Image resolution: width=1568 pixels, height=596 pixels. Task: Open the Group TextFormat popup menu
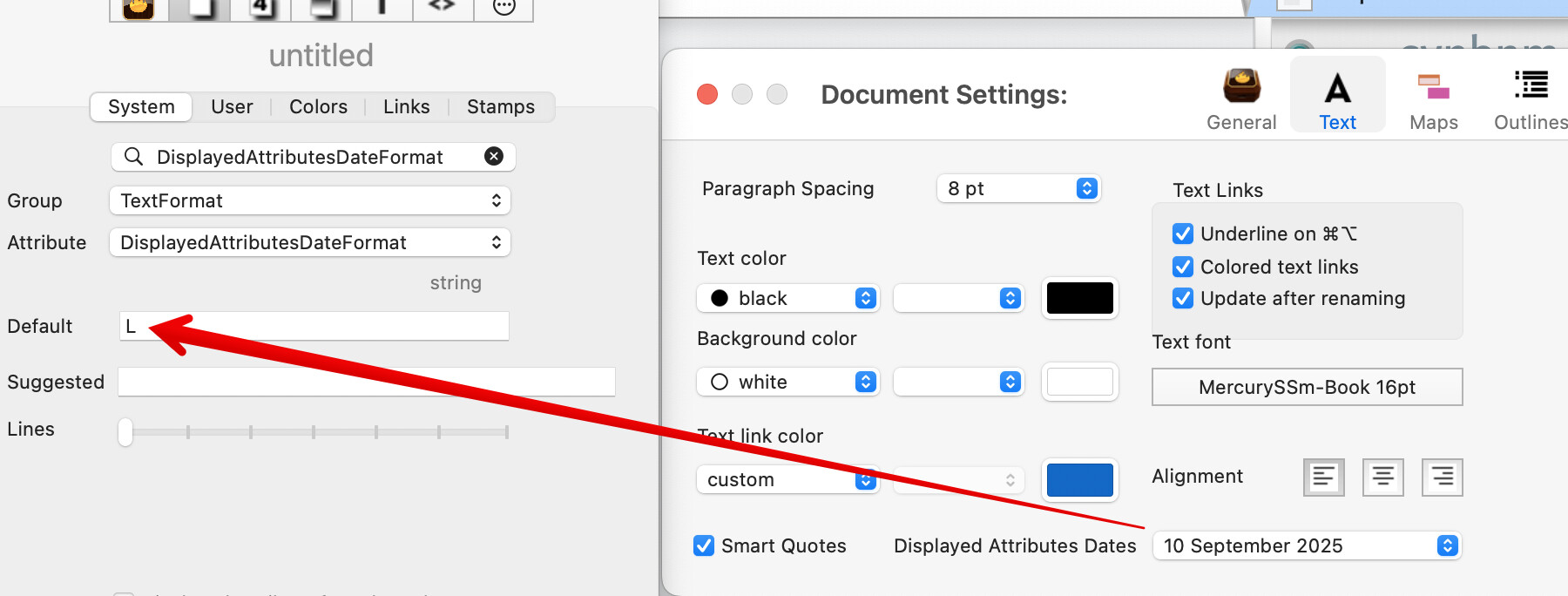point(309,200)
